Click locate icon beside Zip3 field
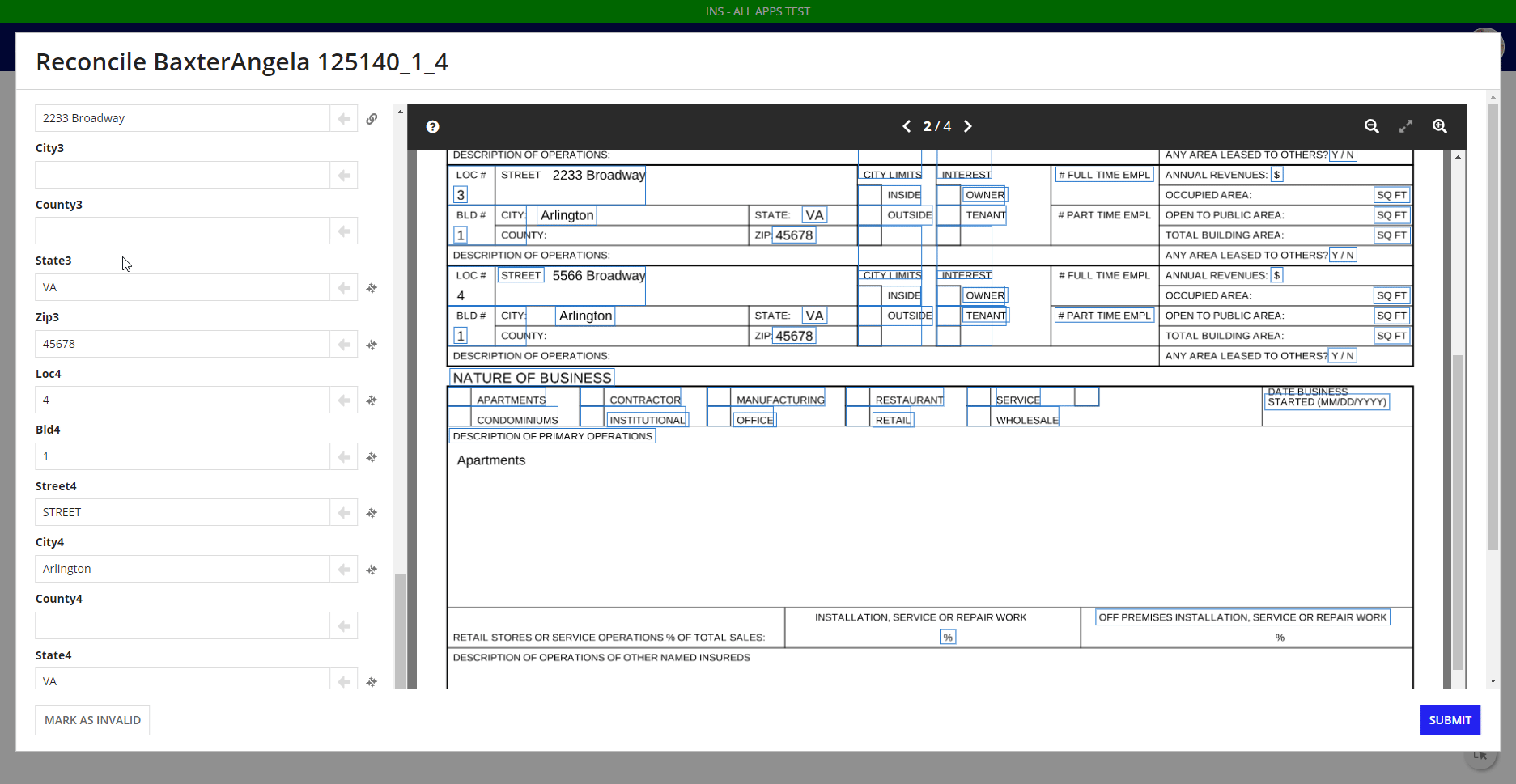Viewport: 1516px width, 784px height. point(372,345)
